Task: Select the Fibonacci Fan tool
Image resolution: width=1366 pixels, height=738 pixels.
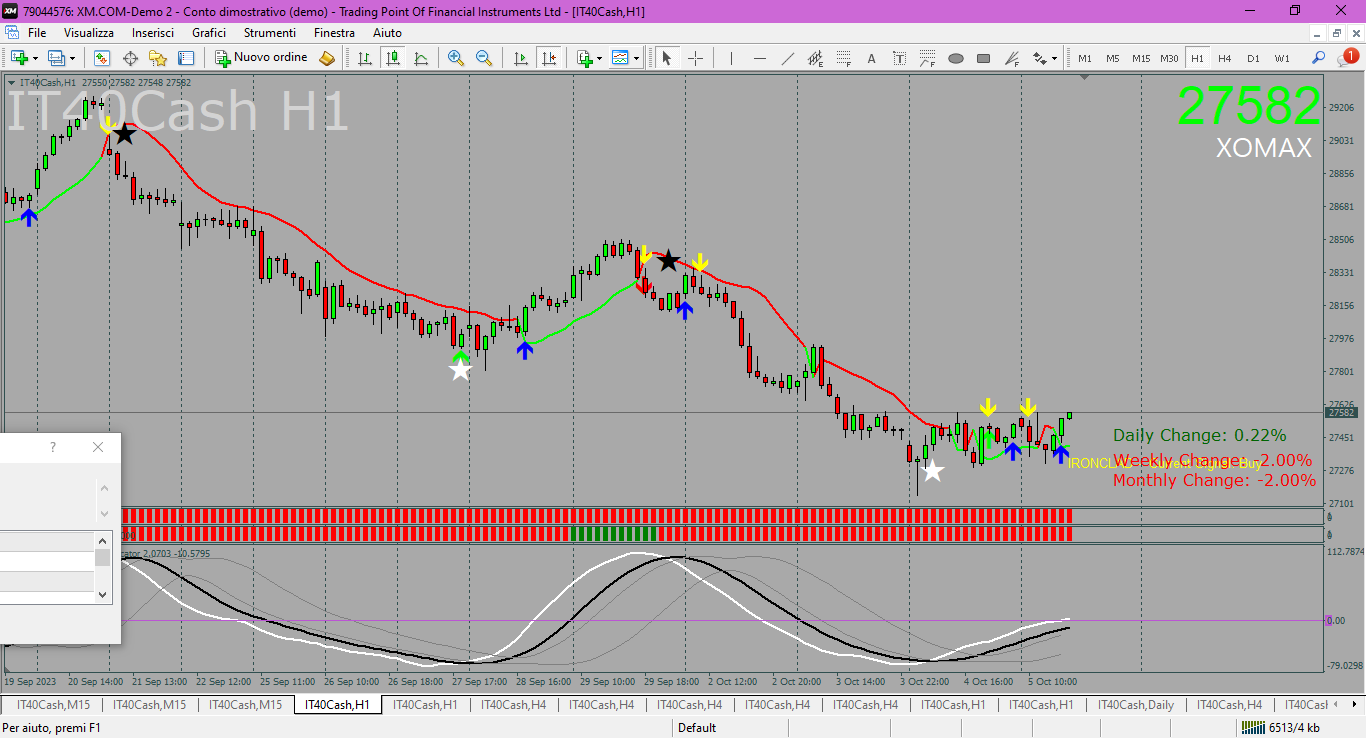Action: pyautogui.click(x=1012, y=58)
